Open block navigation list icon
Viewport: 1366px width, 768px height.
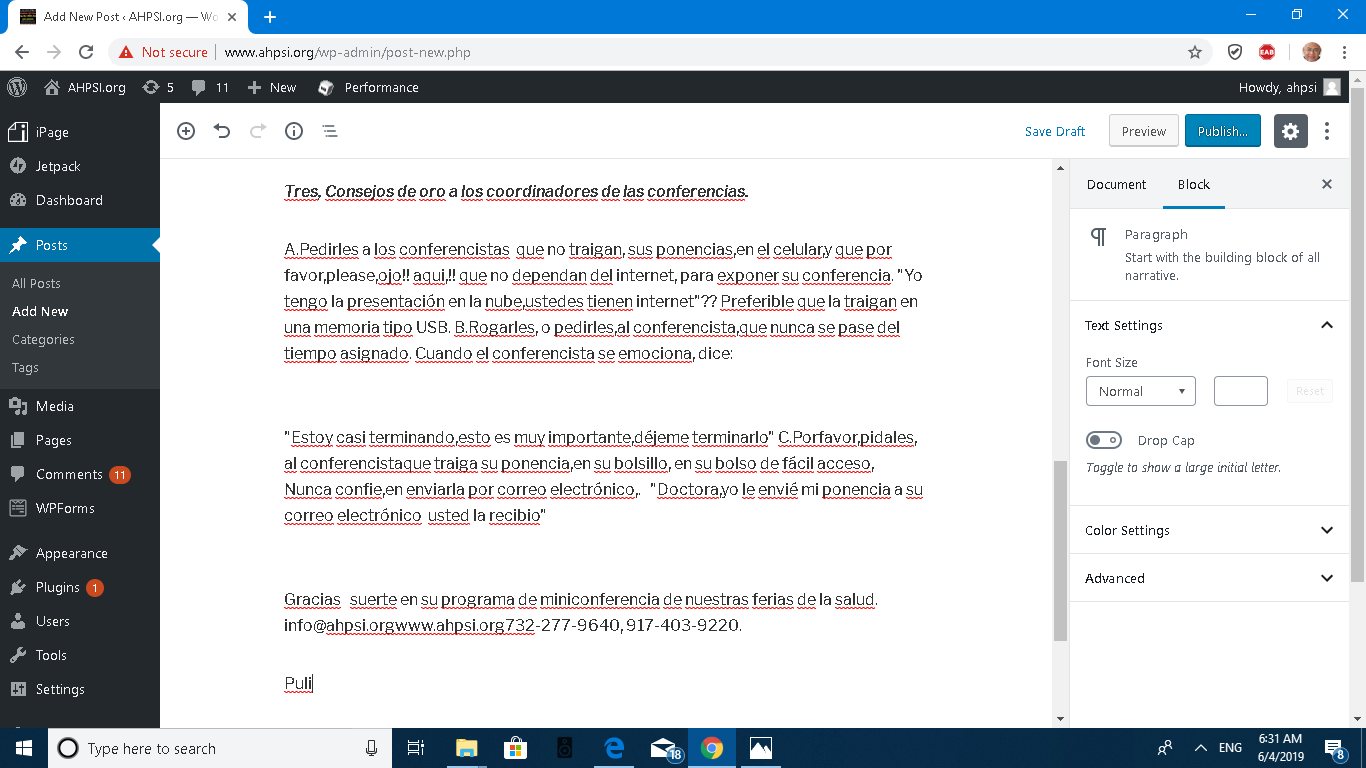pyautogui.click(x=329, y=131)
